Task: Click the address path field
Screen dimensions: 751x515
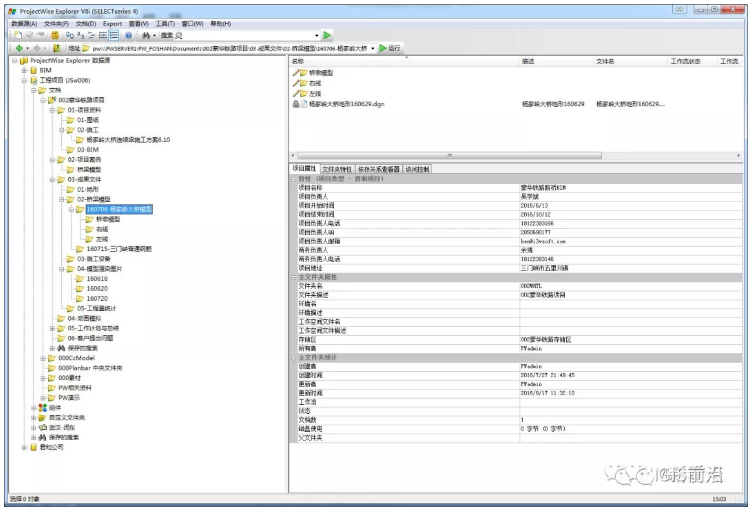Action: (229, 48)
